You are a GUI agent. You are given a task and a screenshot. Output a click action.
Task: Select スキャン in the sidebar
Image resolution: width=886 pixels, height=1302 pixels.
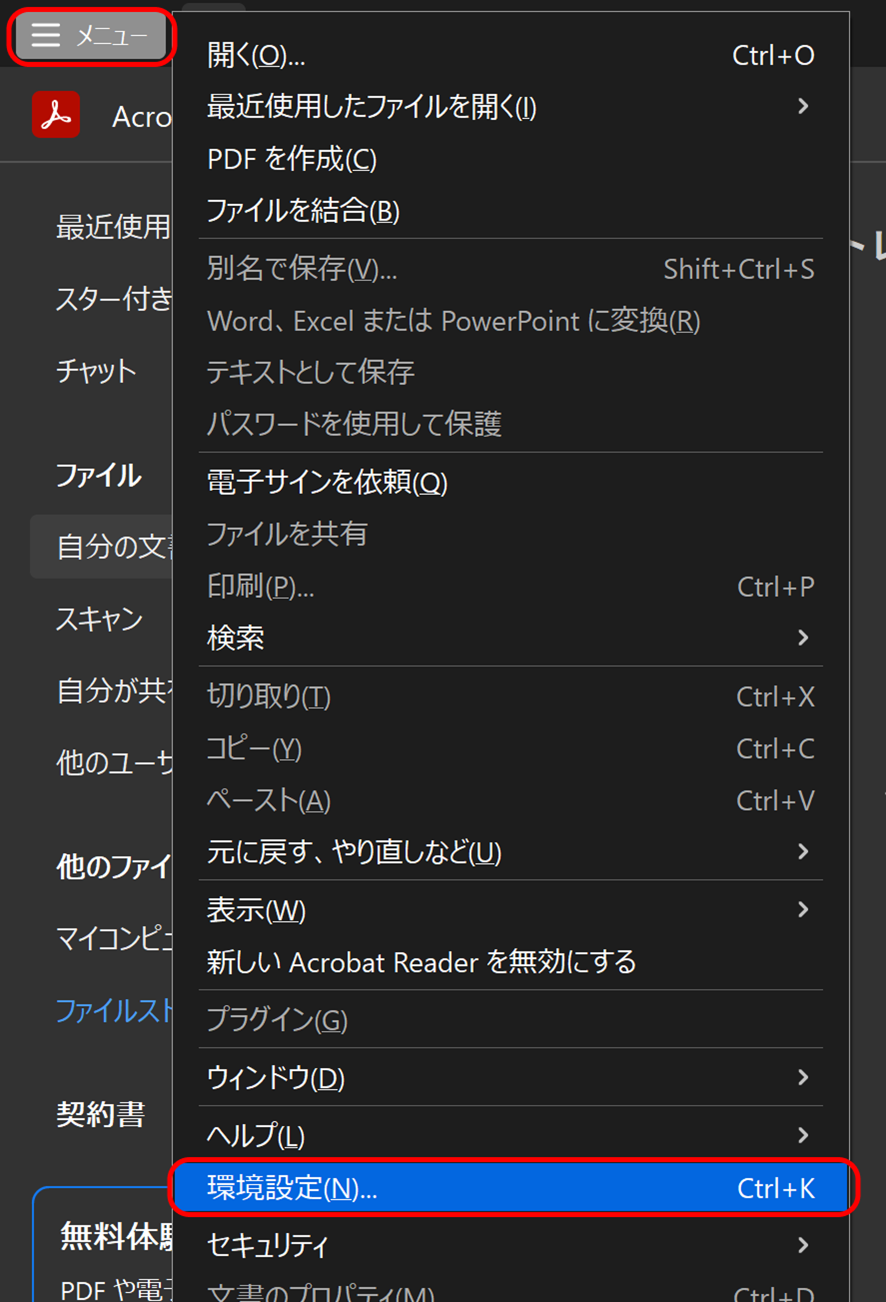[99, 619]
